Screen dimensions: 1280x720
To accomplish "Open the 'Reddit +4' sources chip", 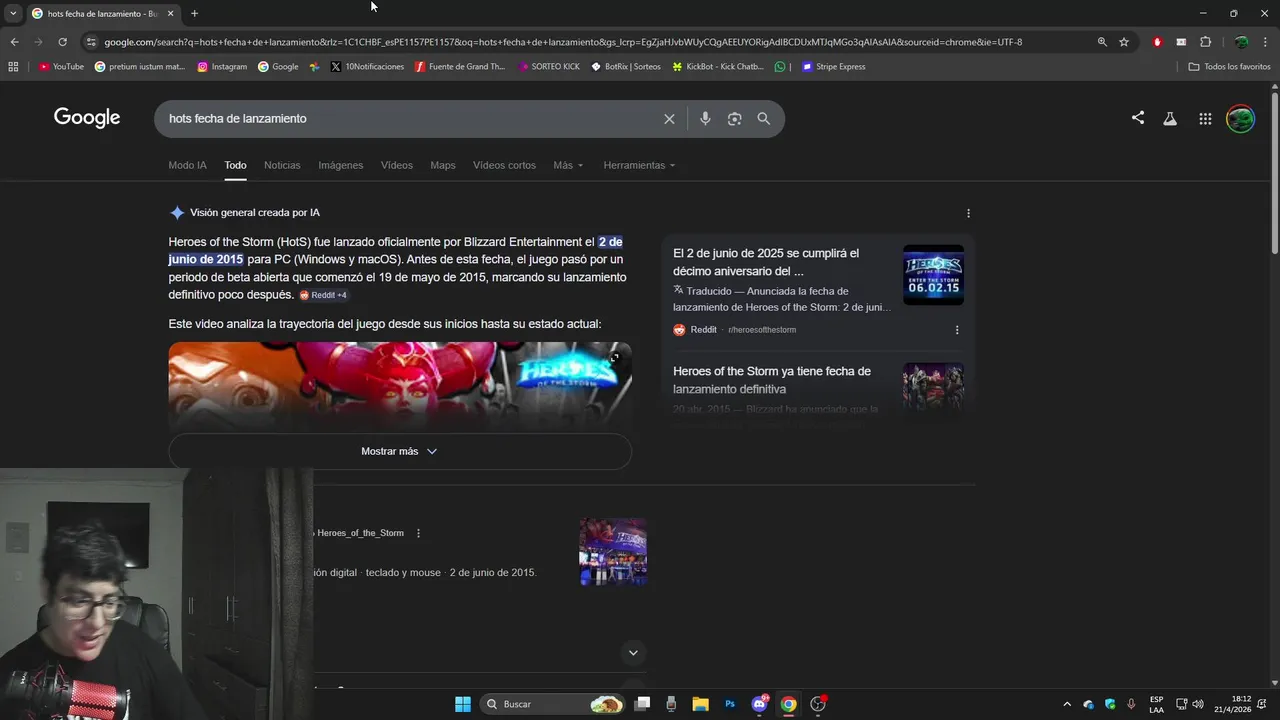I will tap(323, 295).
